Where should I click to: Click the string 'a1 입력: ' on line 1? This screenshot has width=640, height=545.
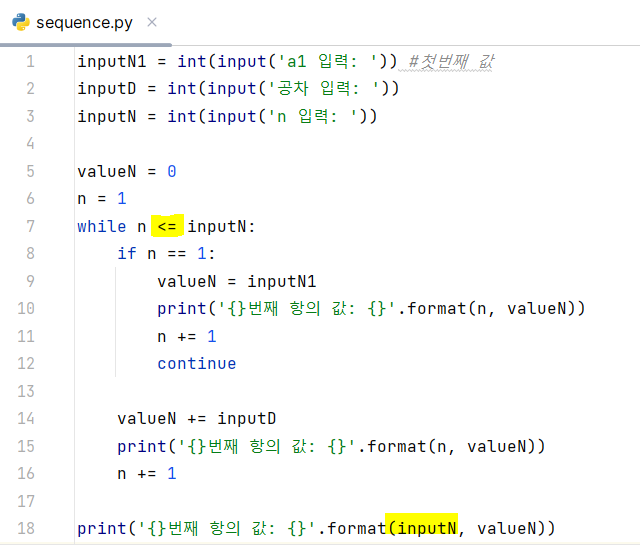[328, 62]
